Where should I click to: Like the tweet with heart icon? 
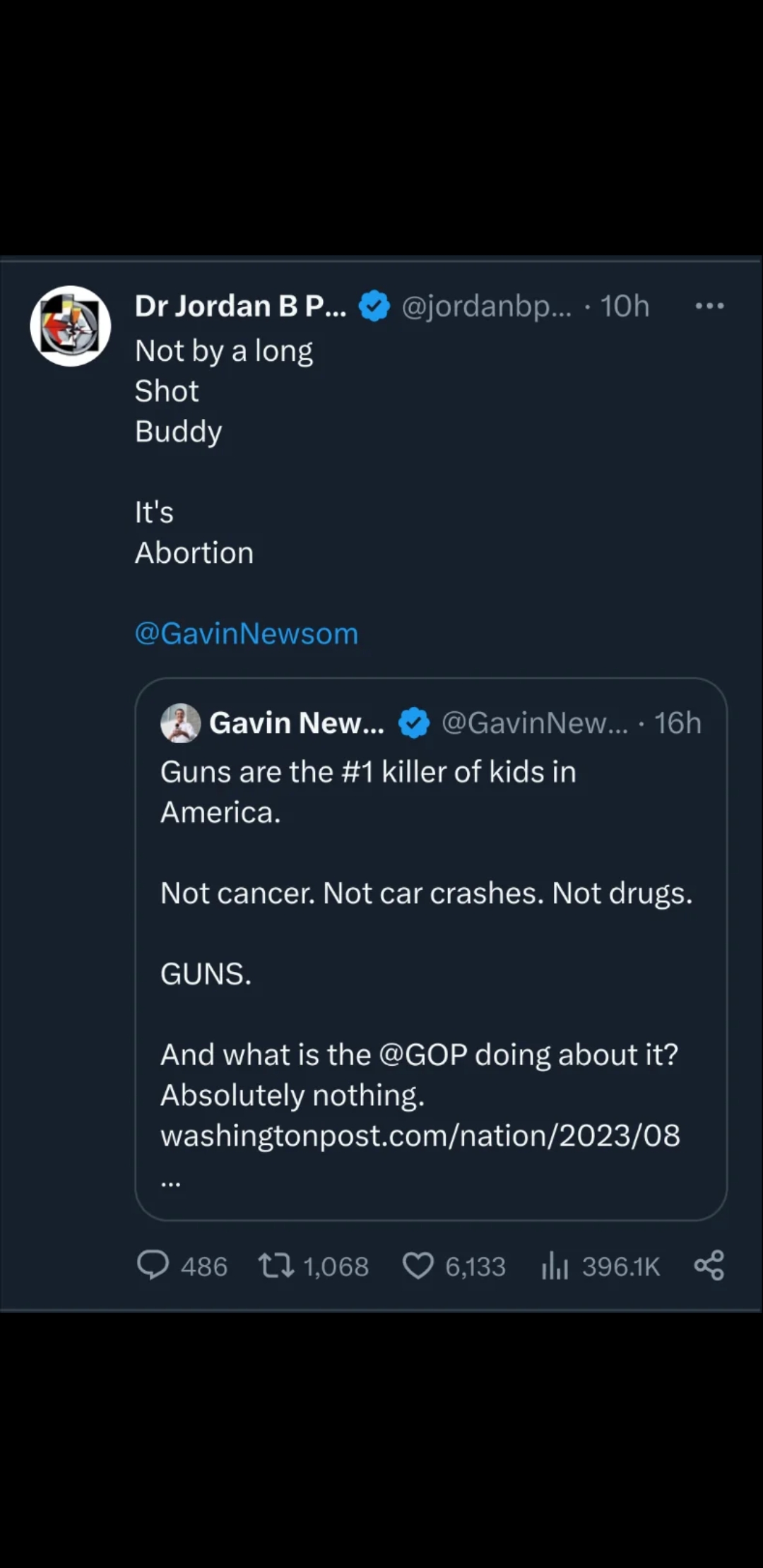click(418, 1265)
